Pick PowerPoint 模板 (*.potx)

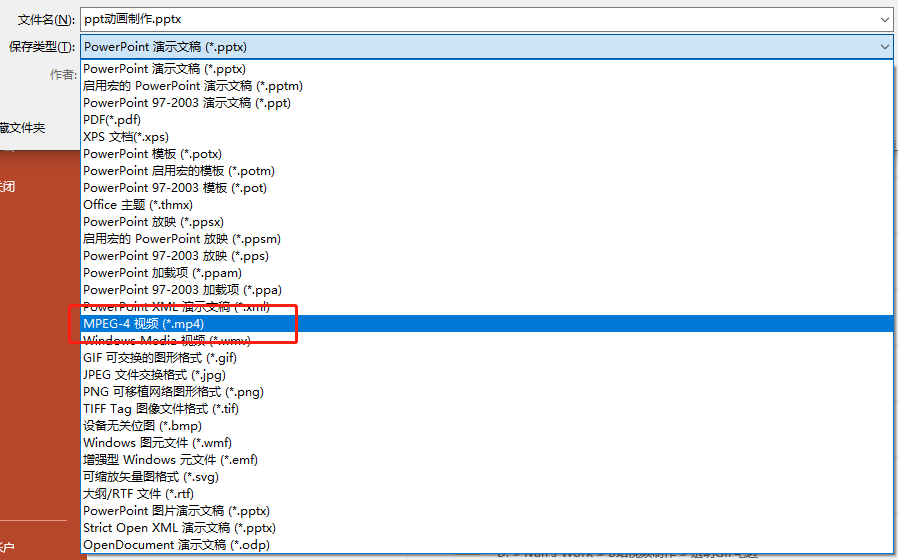[487, 154]
